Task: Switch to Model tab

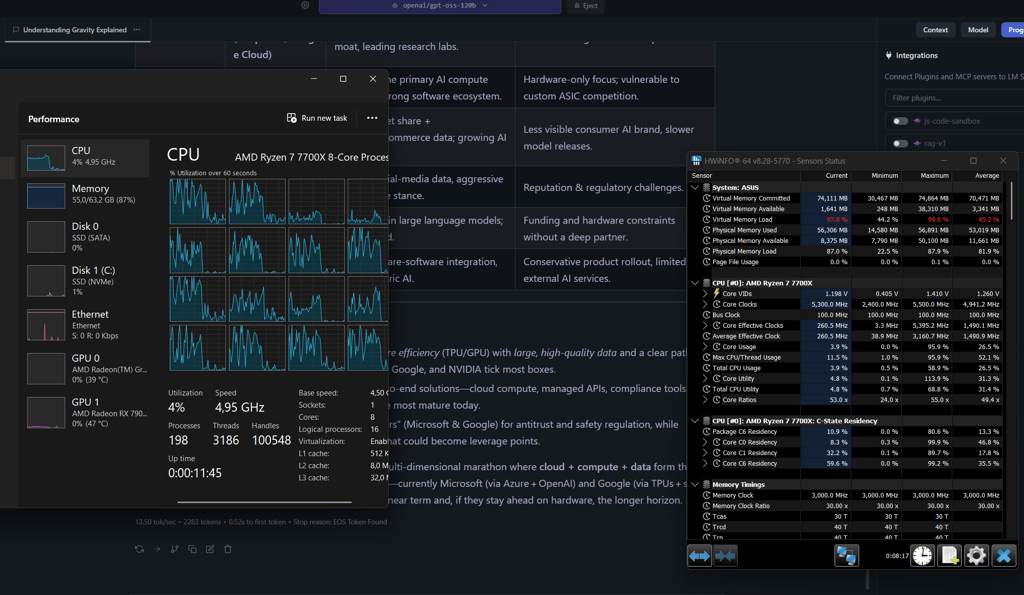Action: click(978, 30)
